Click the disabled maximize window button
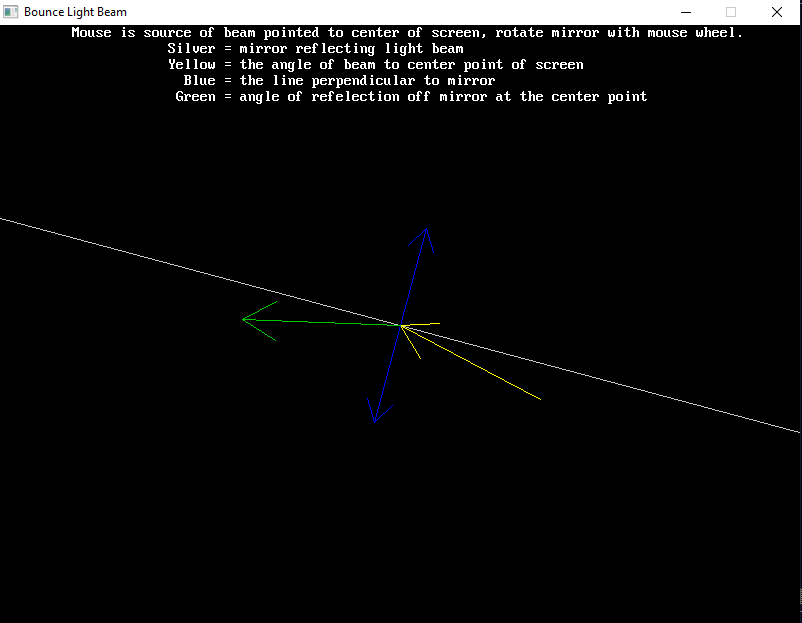The image size is (802, 623). 731,12
